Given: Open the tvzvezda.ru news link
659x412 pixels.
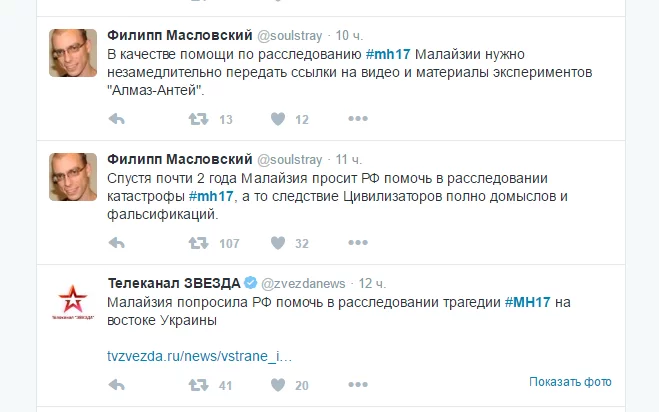Looking at the screenshot, I should click(x=200, y=356).
